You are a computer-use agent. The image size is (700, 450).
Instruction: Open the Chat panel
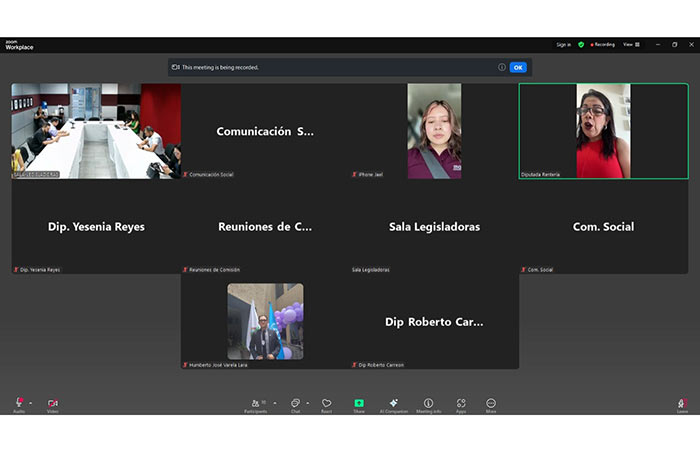pos(295,403)
